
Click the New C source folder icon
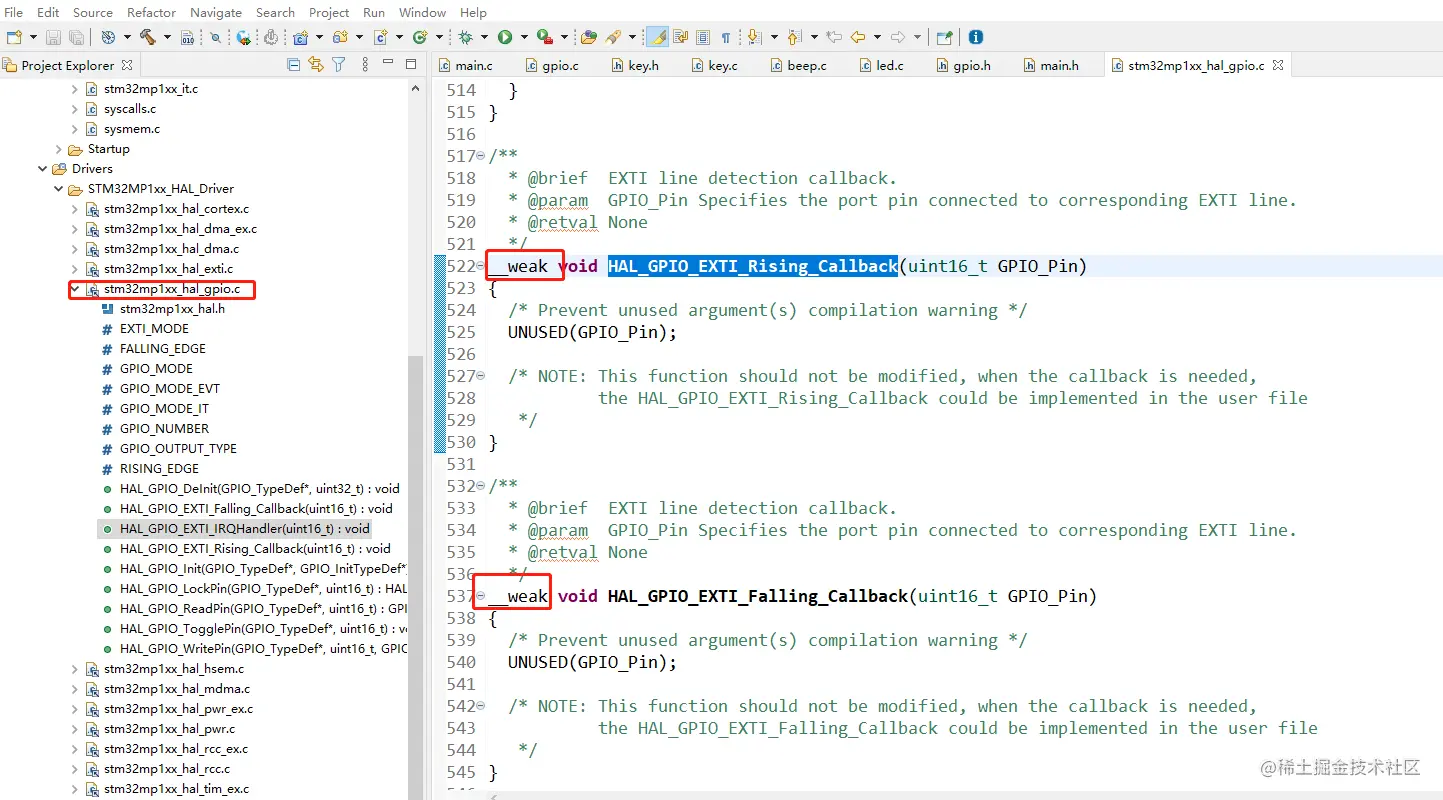click(340, 37)
